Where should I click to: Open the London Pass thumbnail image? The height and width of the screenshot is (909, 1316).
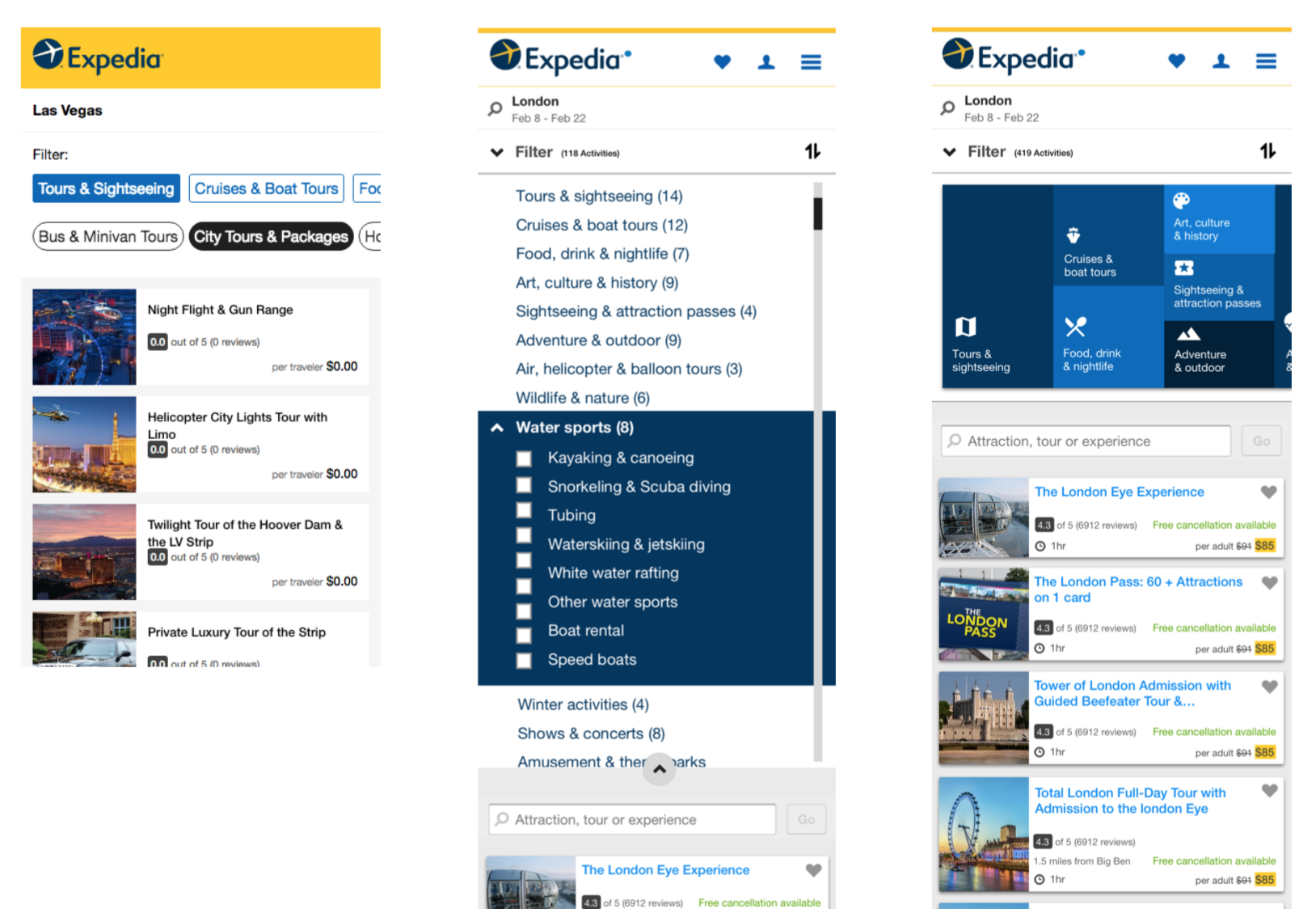click(984, 615)
